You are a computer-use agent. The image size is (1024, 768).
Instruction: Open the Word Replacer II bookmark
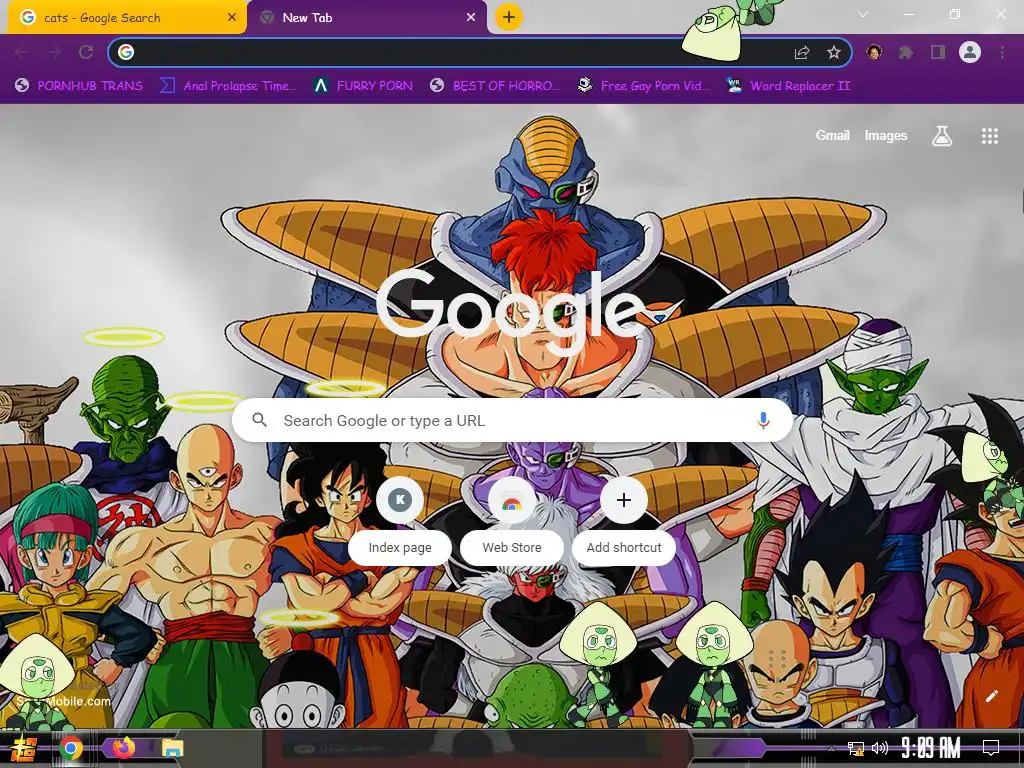point(788,86)
